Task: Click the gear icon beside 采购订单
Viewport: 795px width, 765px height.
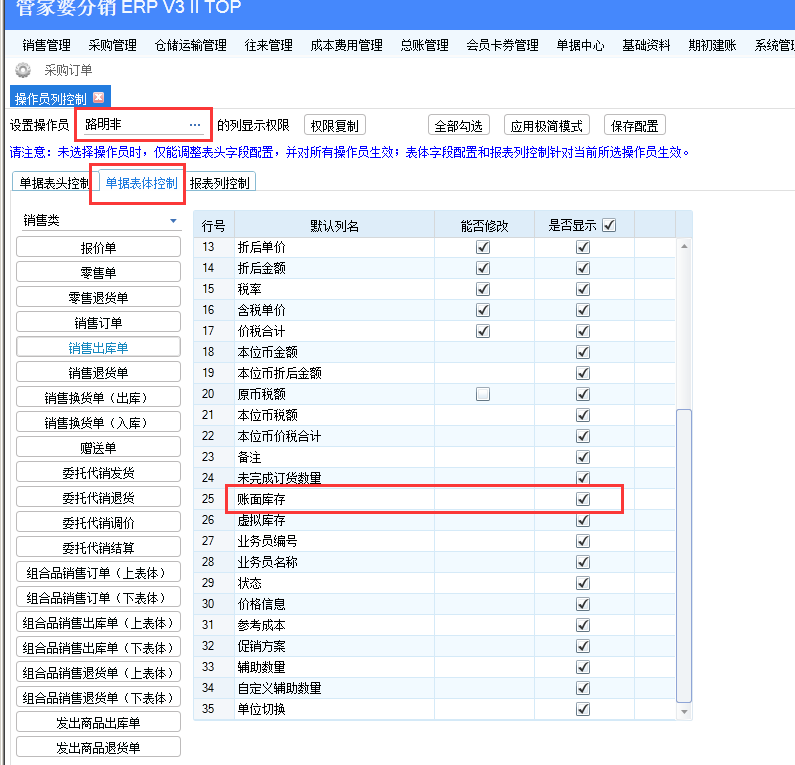Action: pos(22,70)
